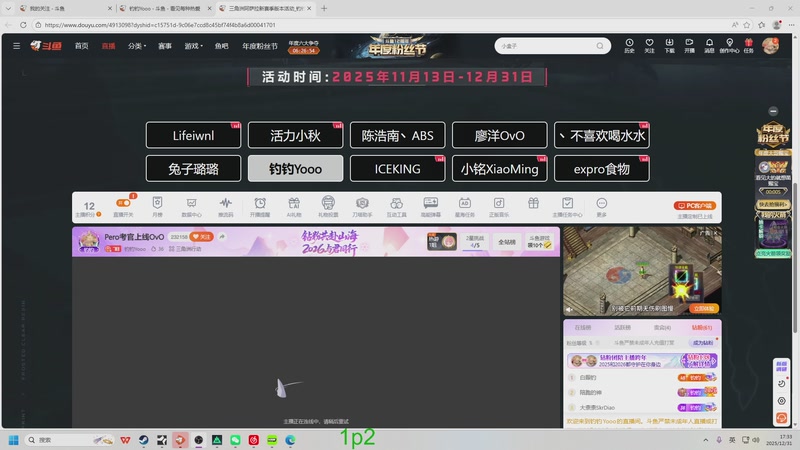Screen dimensions: 800x450
Task: Switch to the 活跃榜 tab
Action: [622, 328]
